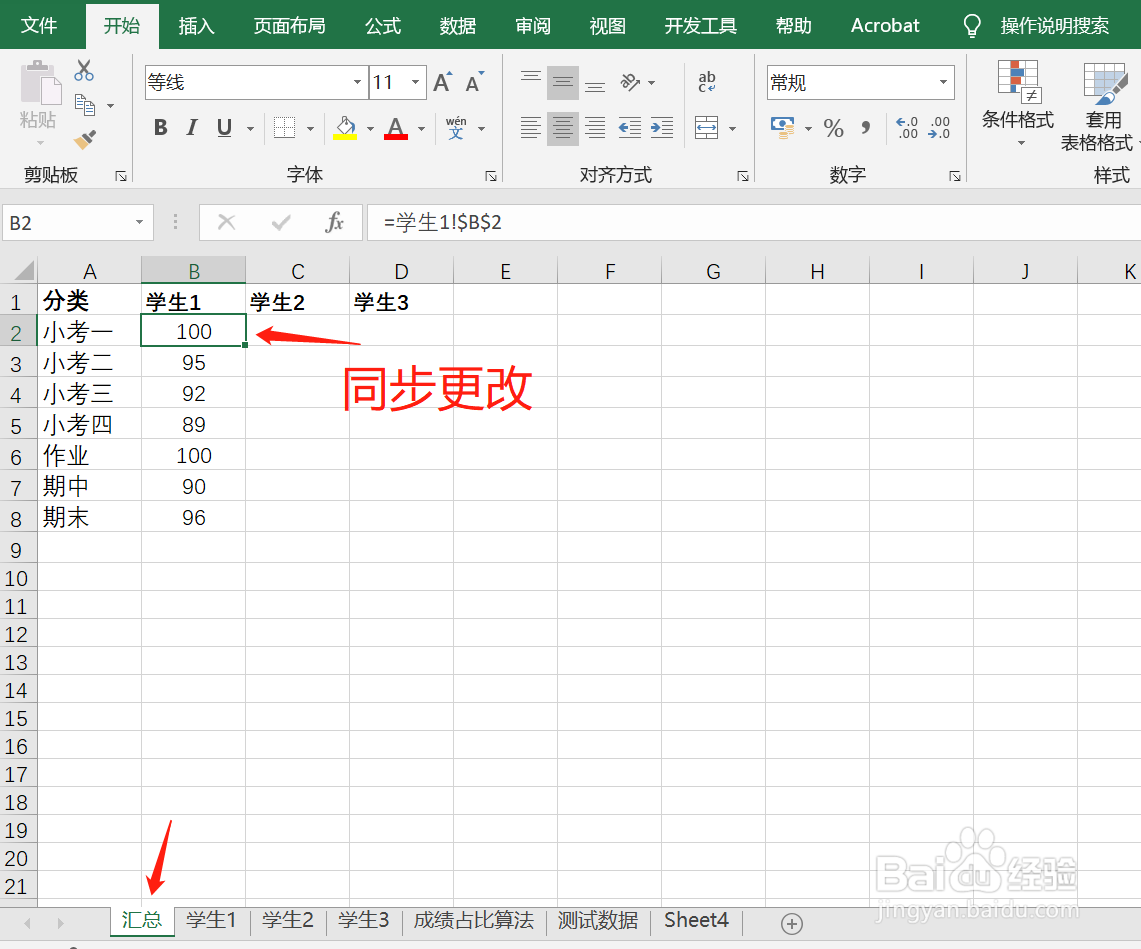The image size is (1141, 949).
Task: Toggle center alignment for cell B2
Action: [562, 128]
